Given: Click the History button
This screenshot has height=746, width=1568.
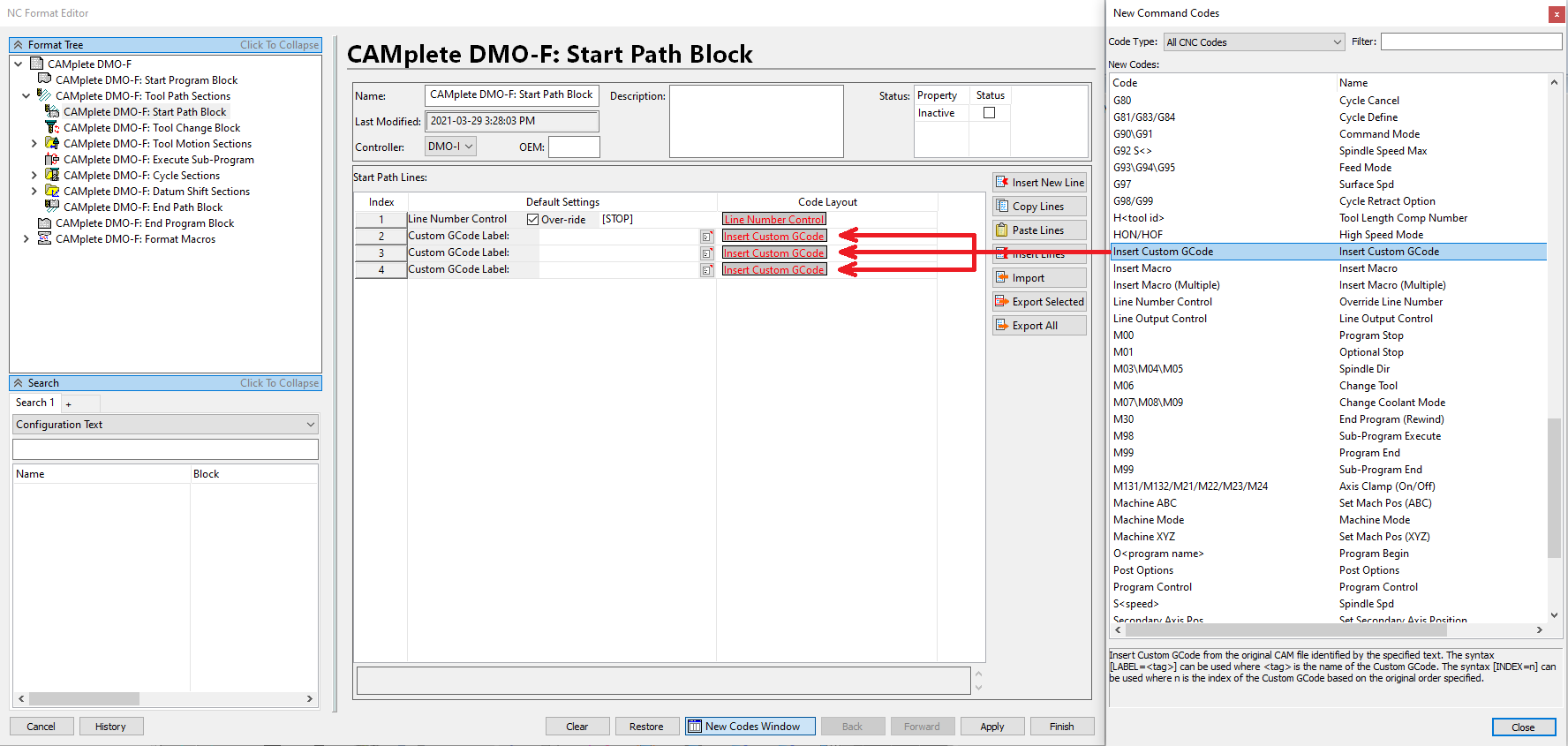Looking at the screenshot, I should 110,727.
